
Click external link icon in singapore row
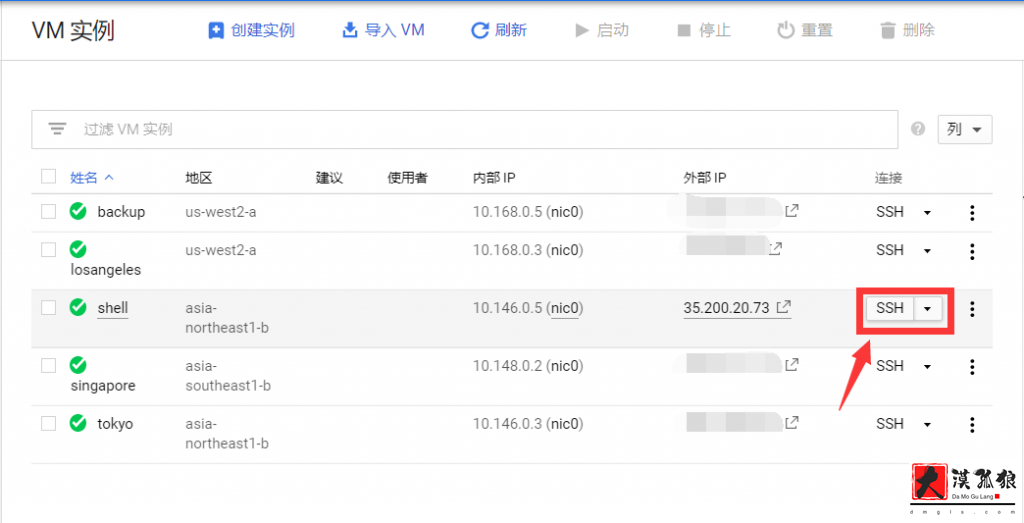tap(792, 364)
